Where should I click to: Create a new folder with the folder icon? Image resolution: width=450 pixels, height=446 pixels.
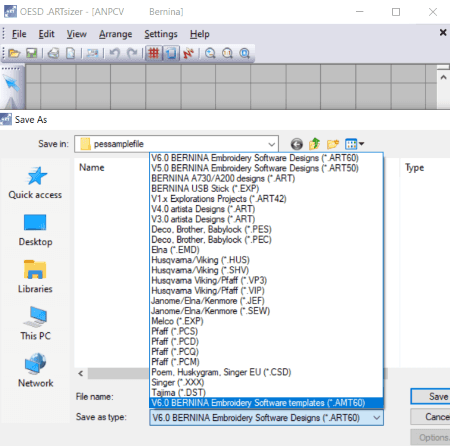click(333, 144)
